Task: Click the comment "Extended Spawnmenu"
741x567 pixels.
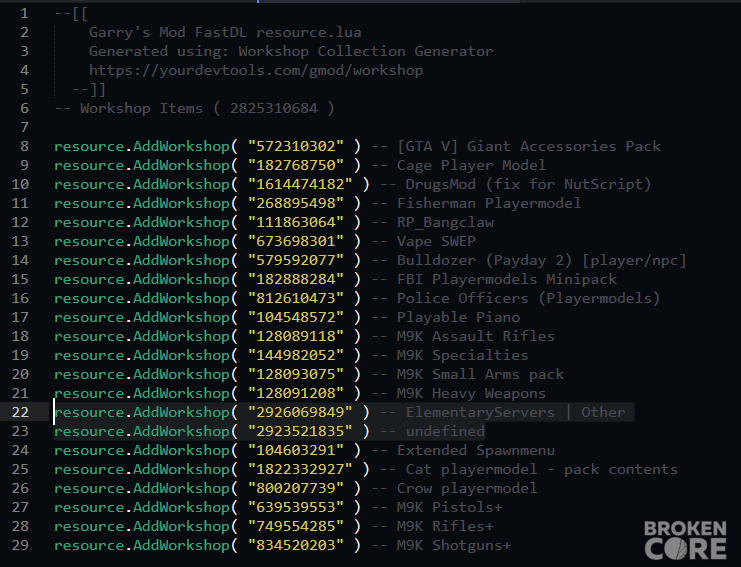Action: pos(476,450)
